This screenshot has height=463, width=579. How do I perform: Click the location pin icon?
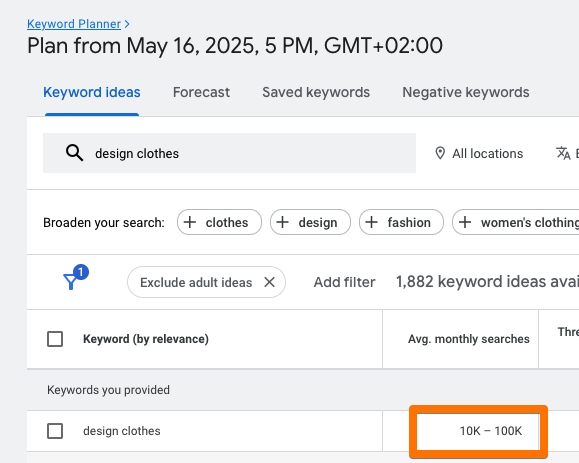[x=440, y=153]
